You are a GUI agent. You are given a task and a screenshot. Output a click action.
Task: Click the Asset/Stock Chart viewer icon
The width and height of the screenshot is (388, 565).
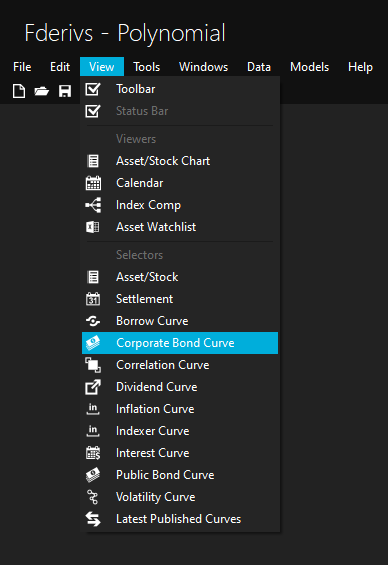pos(93,161)
